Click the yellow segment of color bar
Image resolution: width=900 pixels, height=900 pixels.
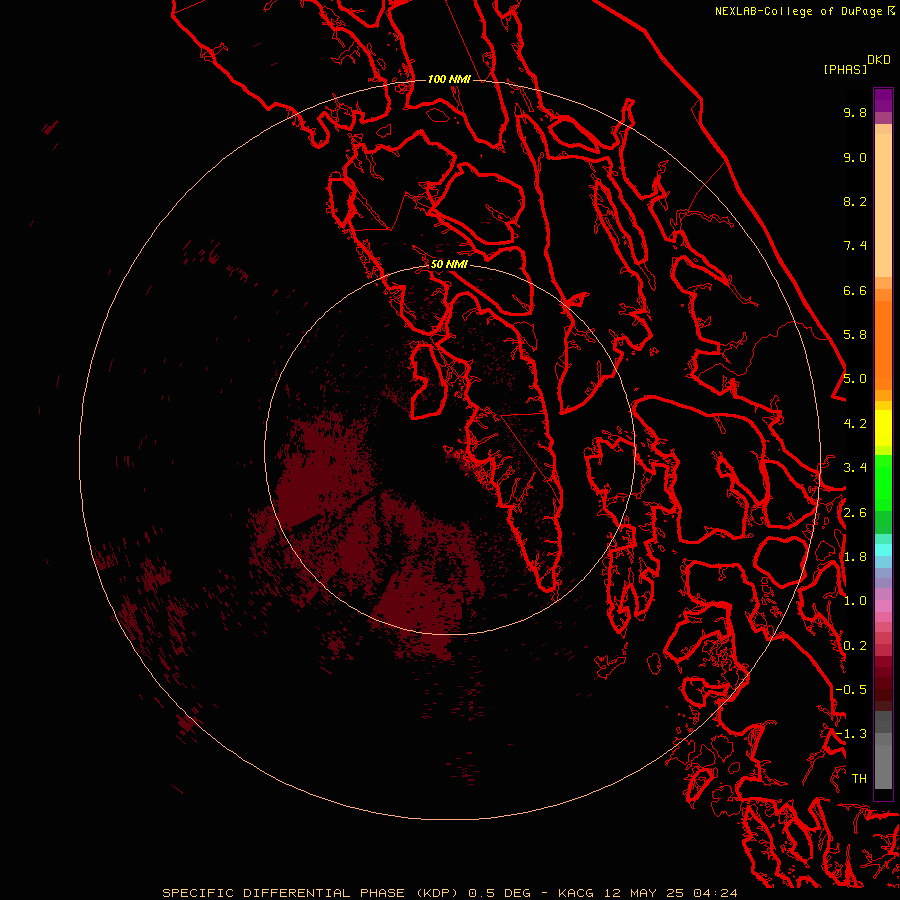click(883, 428)
